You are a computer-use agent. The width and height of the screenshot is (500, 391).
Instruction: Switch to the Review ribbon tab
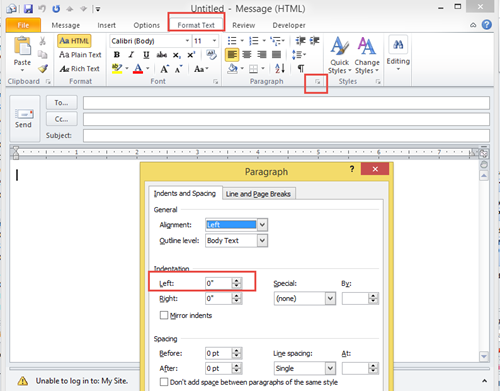click(x=244, y=25)
